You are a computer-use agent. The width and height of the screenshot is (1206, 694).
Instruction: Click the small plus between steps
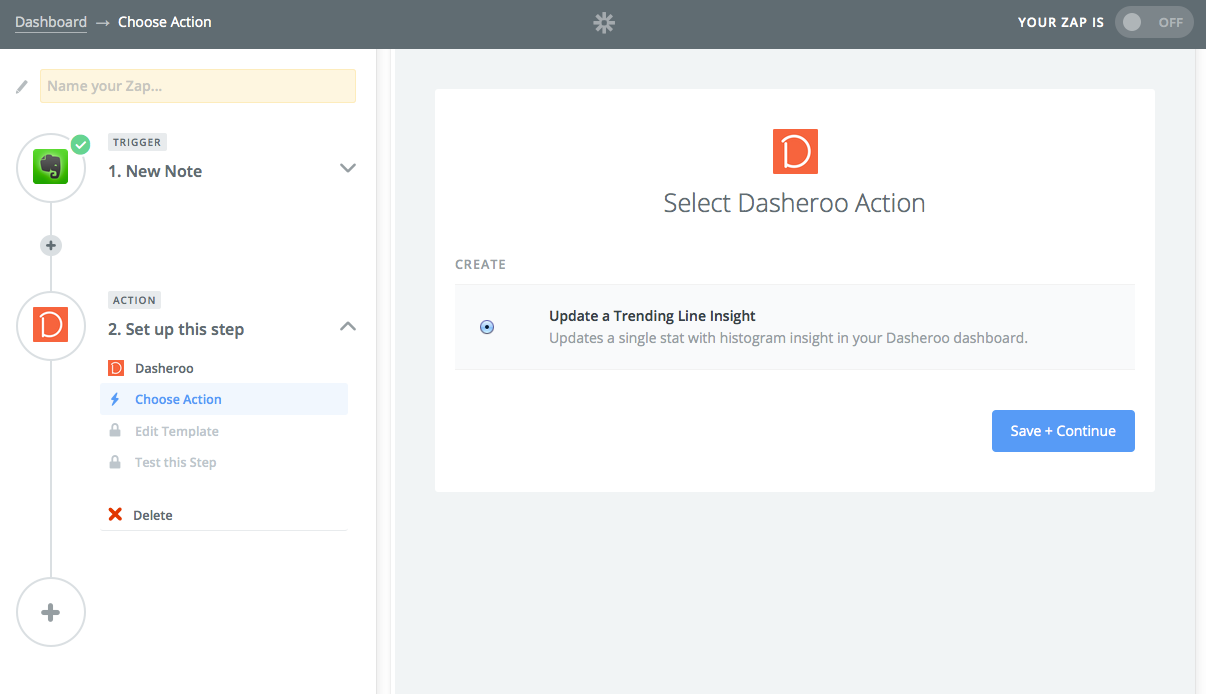(51, 245)
